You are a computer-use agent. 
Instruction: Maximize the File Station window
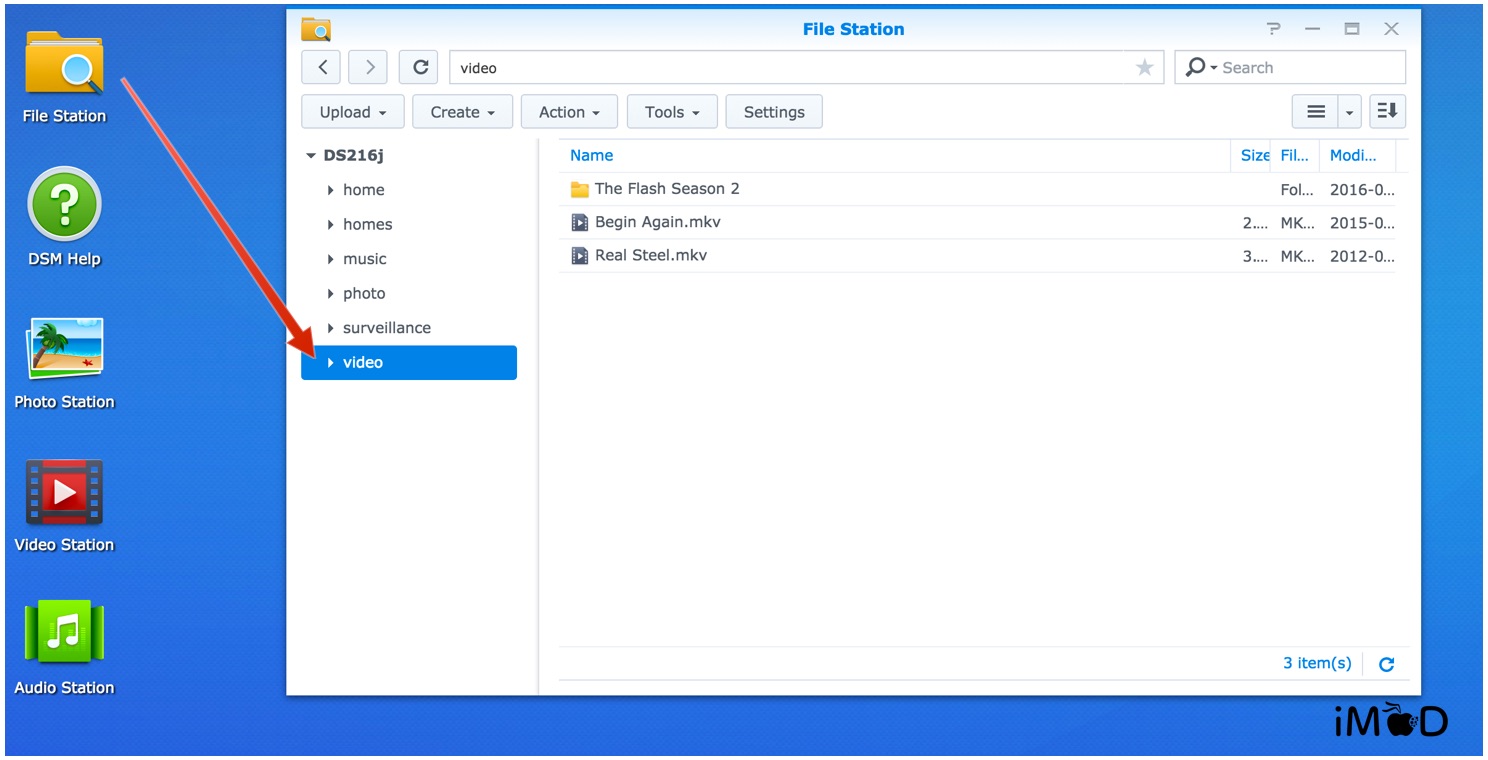coord(1352,29)
